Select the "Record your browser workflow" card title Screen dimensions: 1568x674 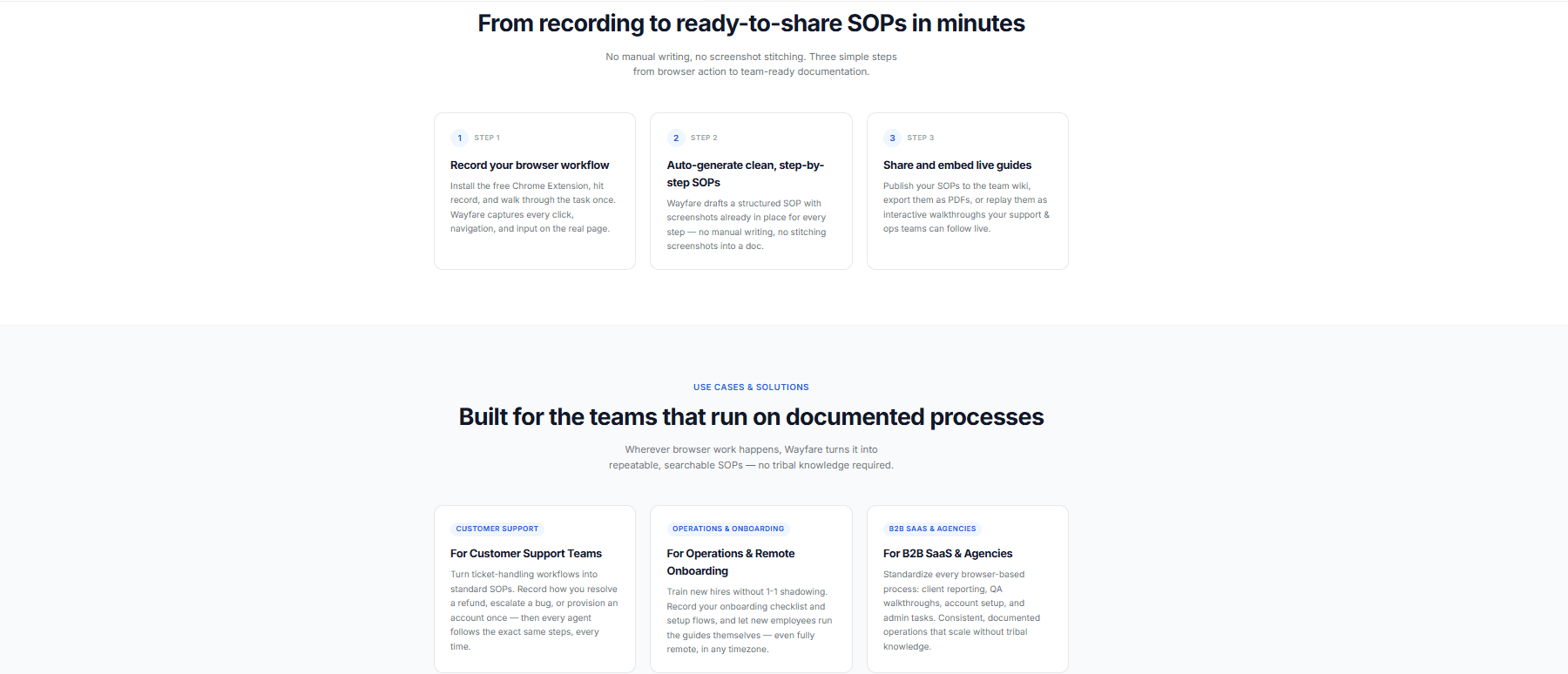pyautogui.click(x=530, y=165)
